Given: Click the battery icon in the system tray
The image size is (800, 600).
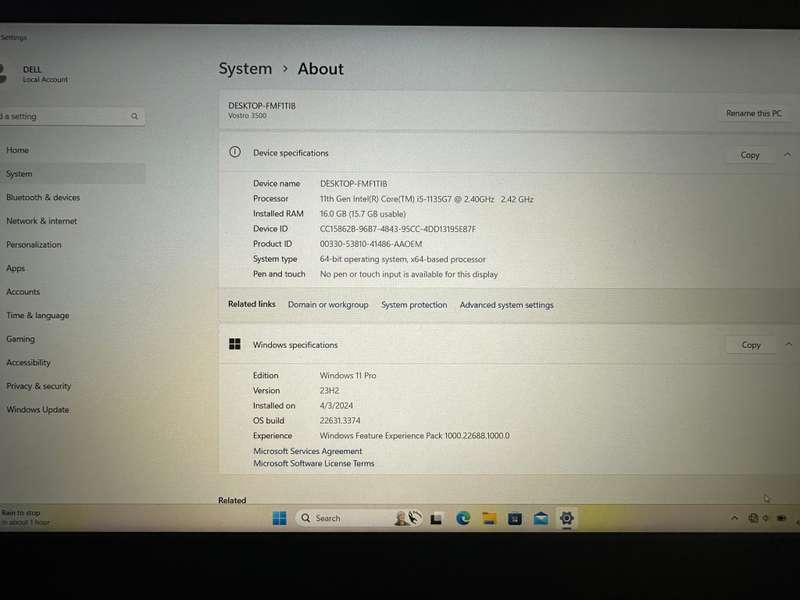Looking at the screenshot, I should tap(782, 518).
